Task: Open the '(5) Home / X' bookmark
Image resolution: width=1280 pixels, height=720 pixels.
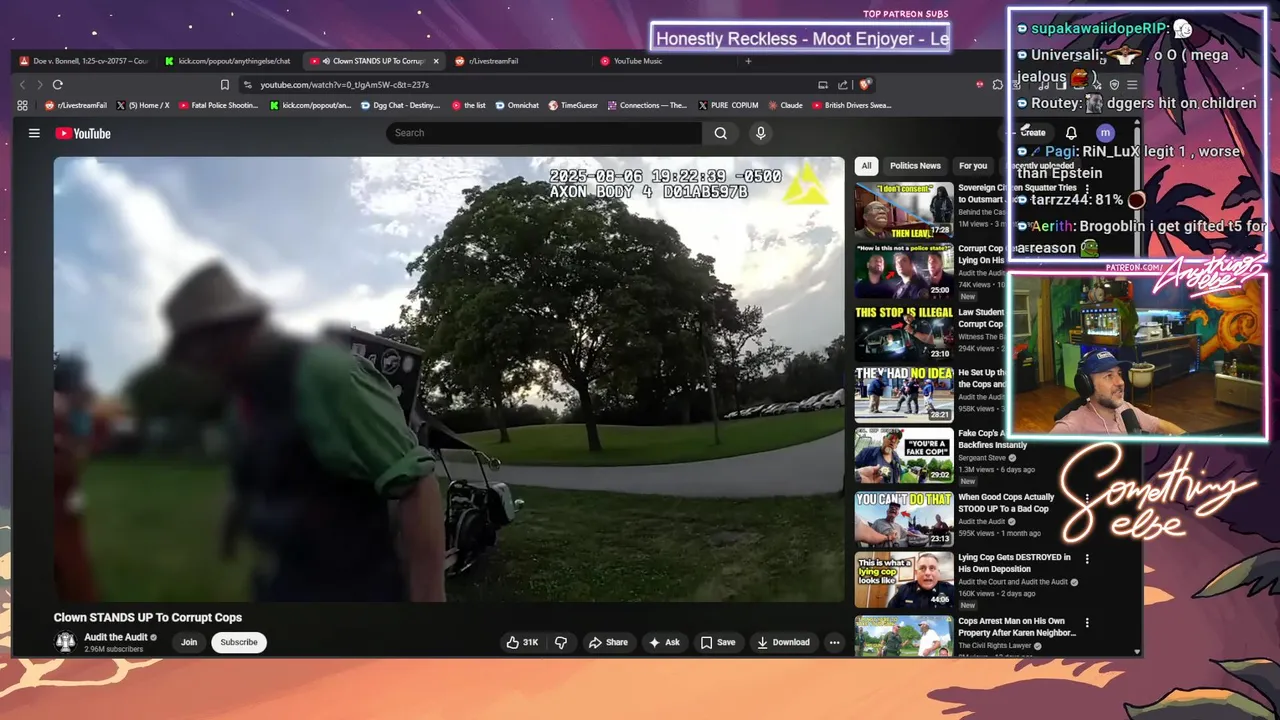Action: point(143,105)
